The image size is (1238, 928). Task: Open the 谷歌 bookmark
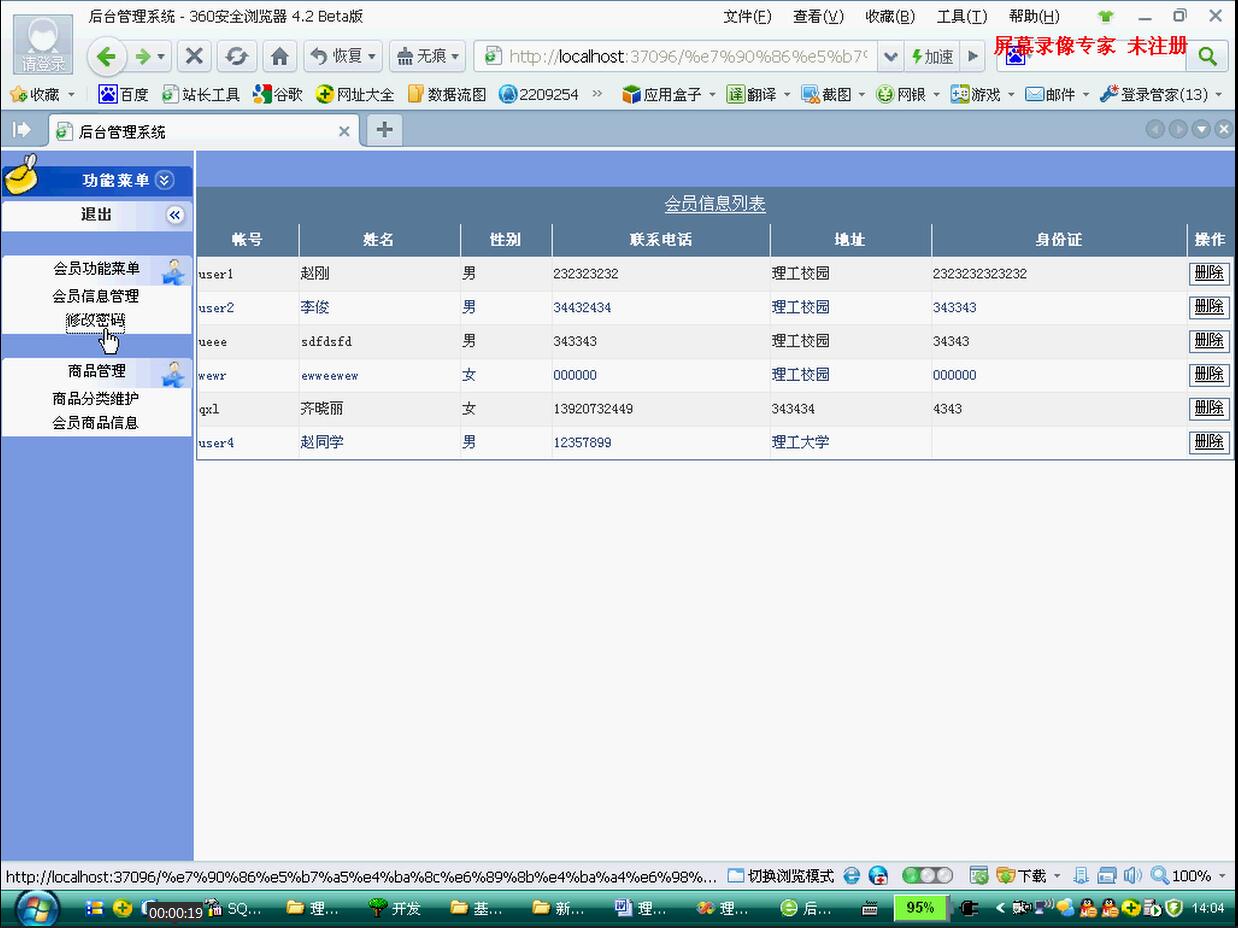pyautogui.click(x=278, y=94)
